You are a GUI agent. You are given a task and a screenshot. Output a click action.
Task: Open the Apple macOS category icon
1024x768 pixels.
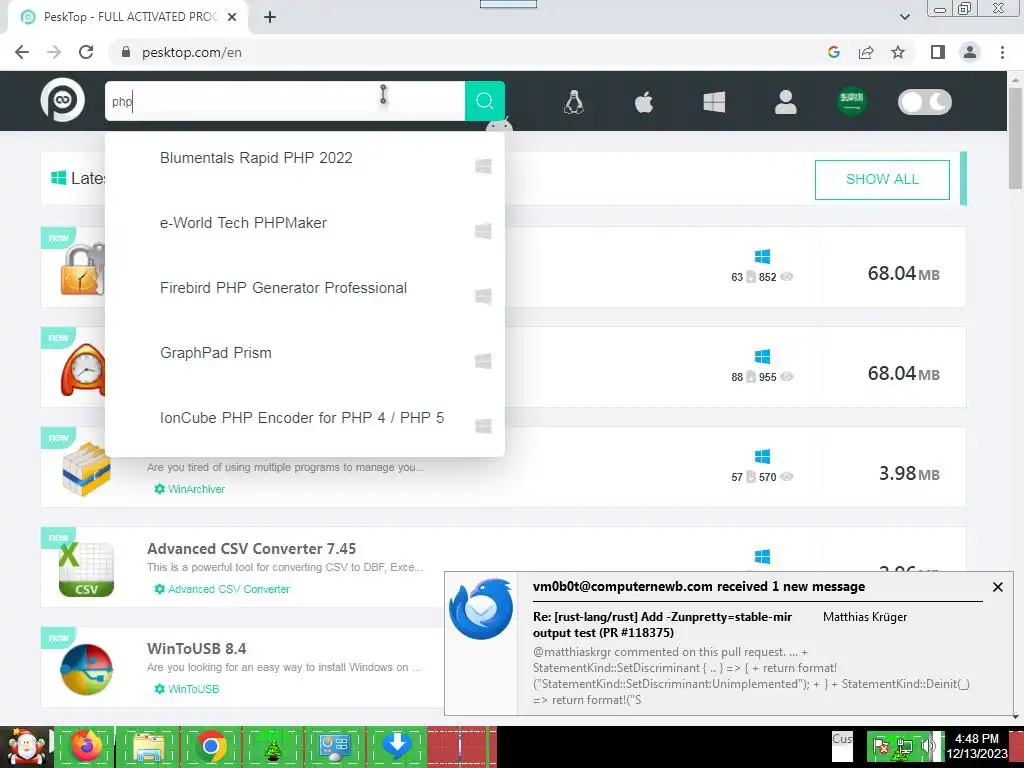point(644,102)
